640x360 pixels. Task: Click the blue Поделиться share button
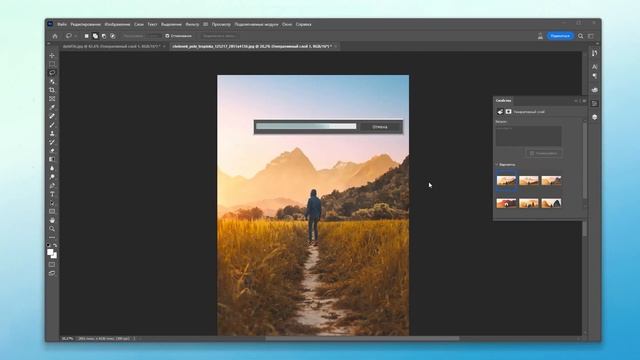[560, 36]
